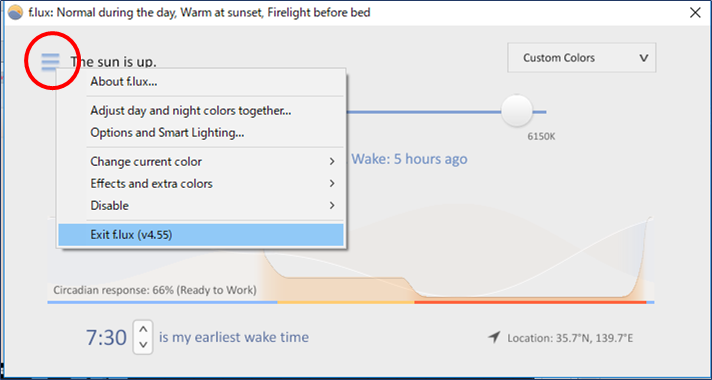Click the color temperature slider knob
This screenshot has height=380, width=712.
(x=516, y=111)
